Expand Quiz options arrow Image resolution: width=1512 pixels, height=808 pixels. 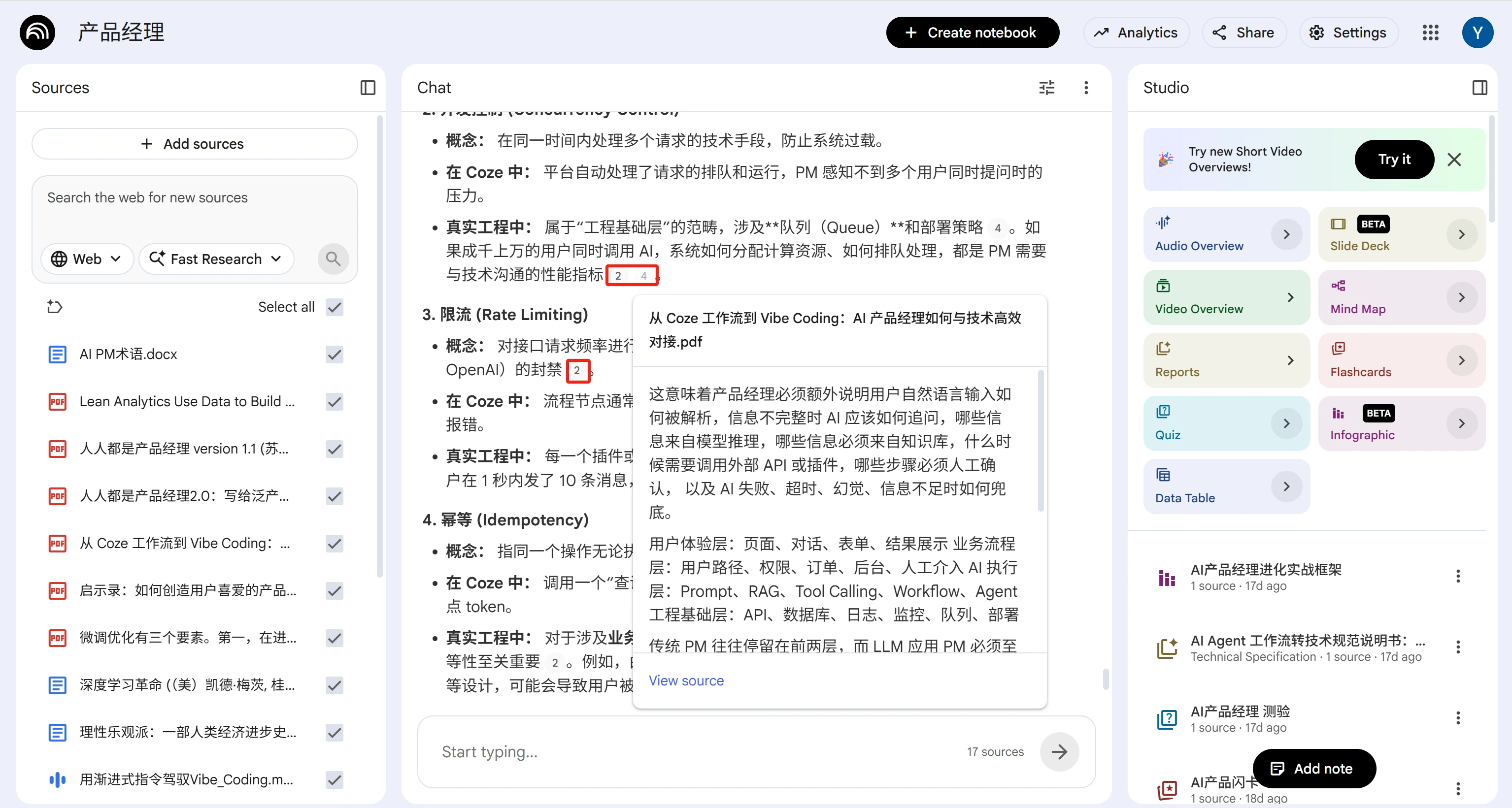pos(1286,423)
